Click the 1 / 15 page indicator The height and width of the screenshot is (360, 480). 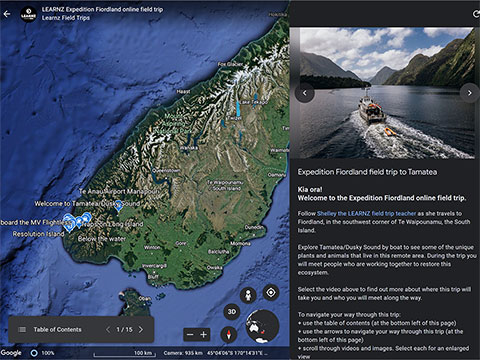[124, 329]
